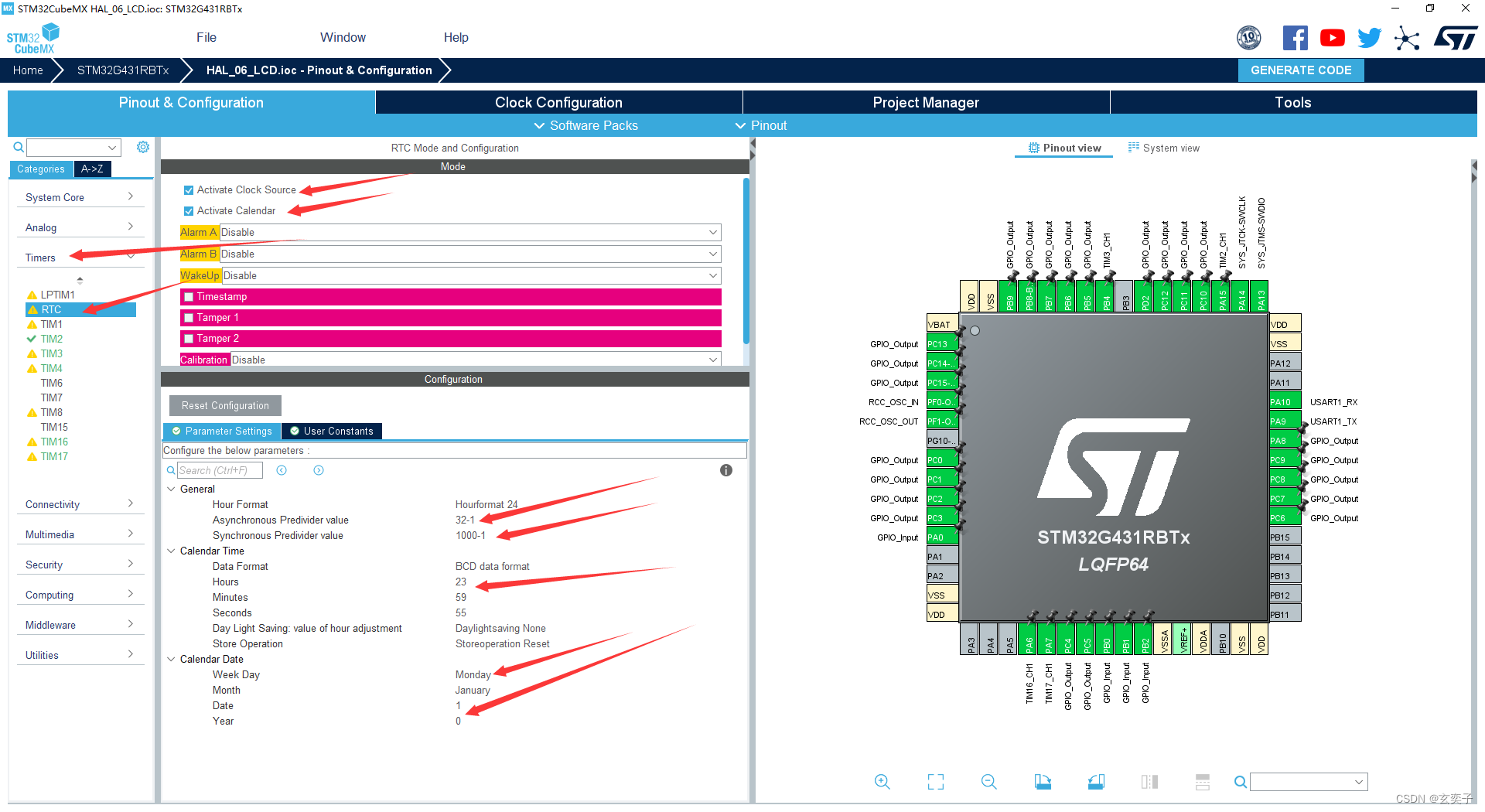Screen dimensions: 1485x812
Task: Switch to Project Manager tab
Action: click(926, 102)
